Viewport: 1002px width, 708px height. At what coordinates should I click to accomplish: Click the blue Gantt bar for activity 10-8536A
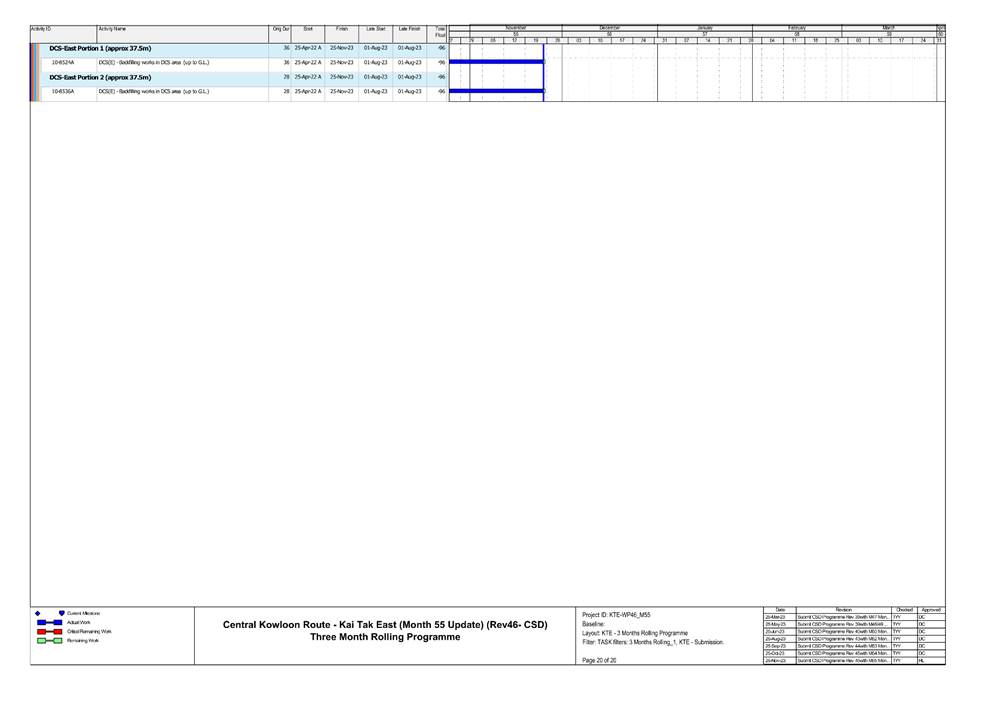tap(496, 91)
